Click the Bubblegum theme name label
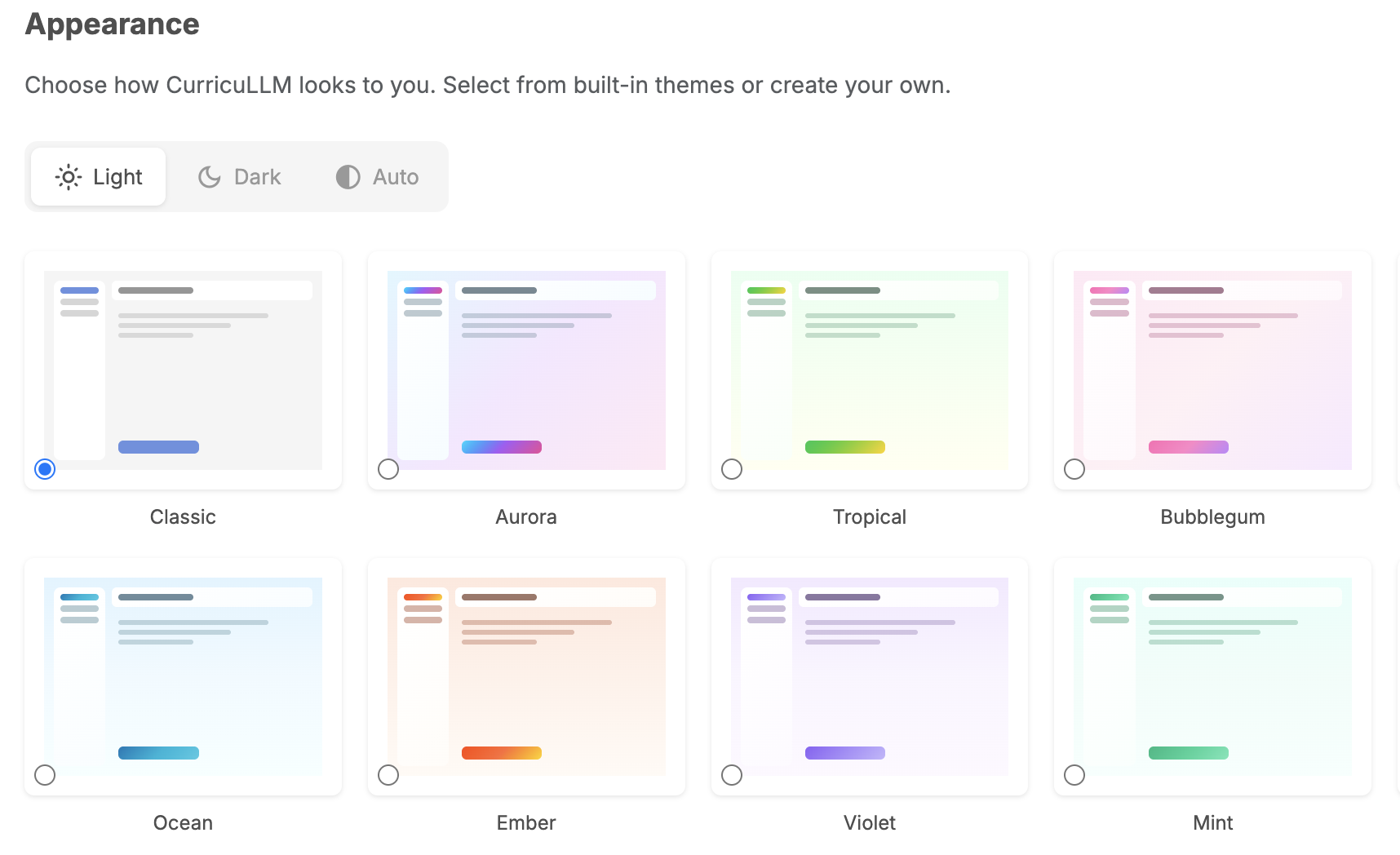This screenshot has width=1400, height=855. click(x=1212, y=516)
